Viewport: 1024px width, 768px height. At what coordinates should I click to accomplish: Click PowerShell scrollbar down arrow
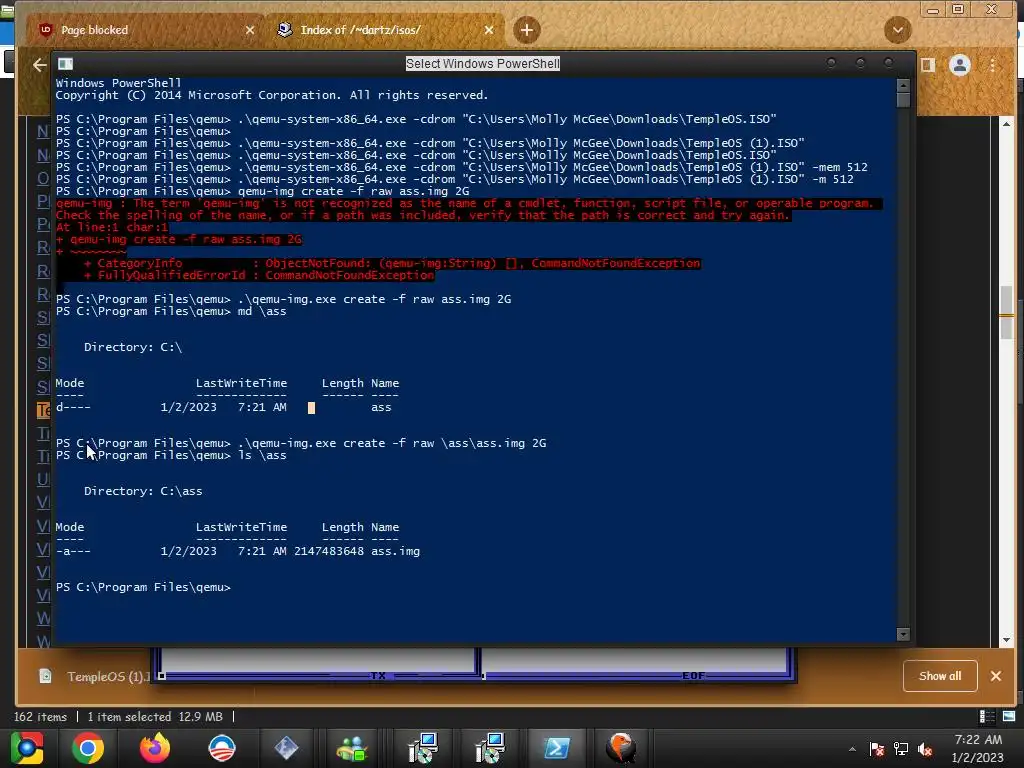(x=903, y=634)
